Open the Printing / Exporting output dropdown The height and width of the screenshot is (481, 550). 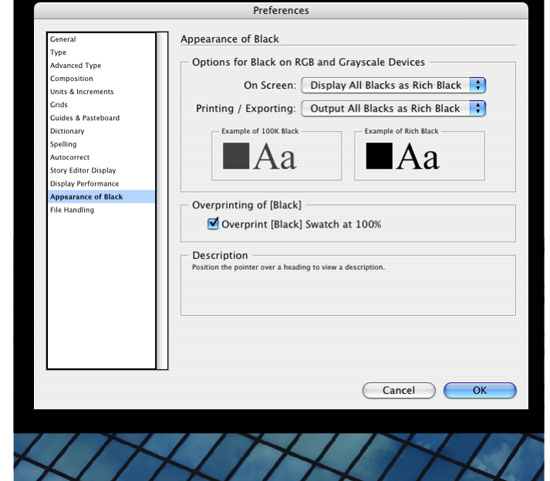(x=393, y=108)
